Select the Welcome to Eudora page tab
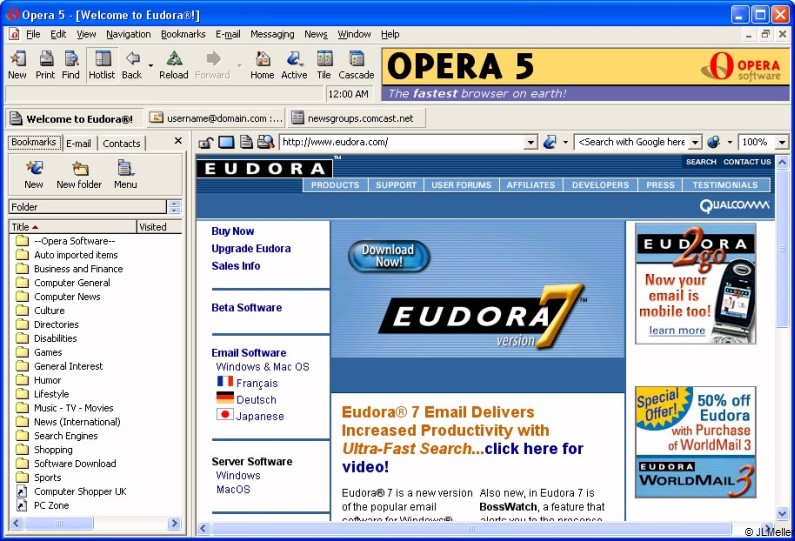 tap(74, 119)
